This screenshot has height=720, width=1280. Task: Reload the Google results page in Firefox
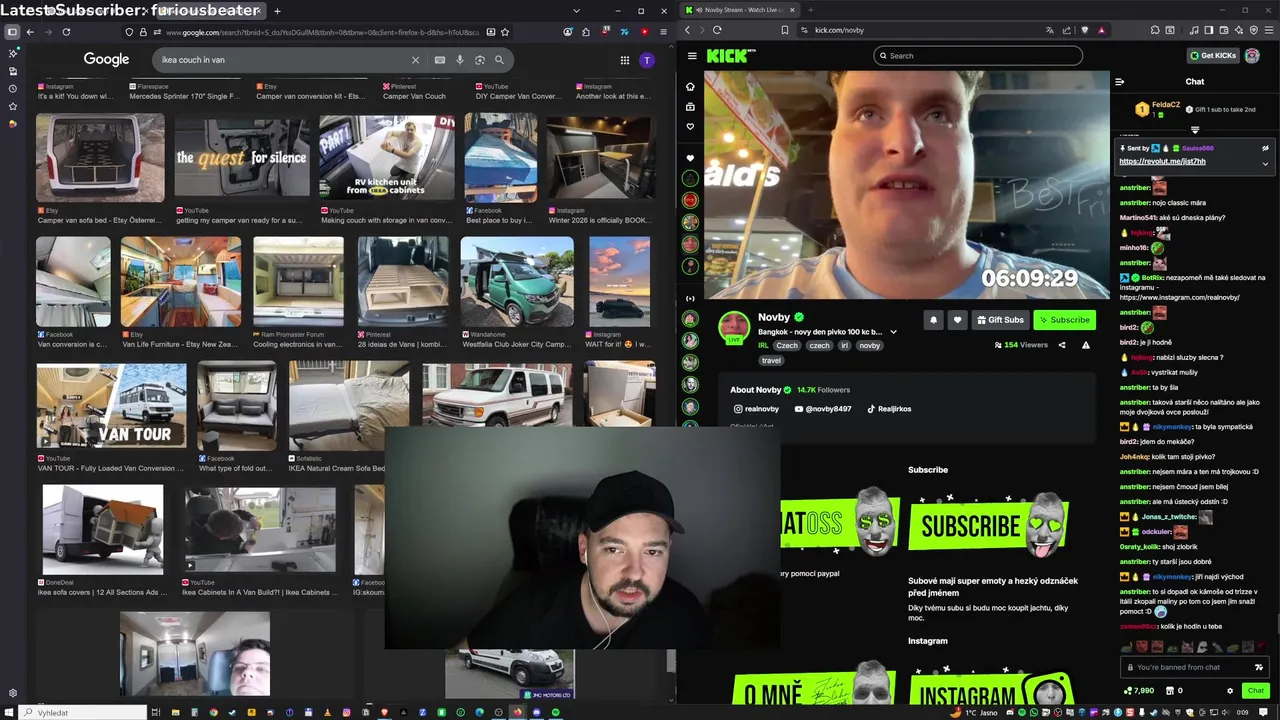[66, 32]
